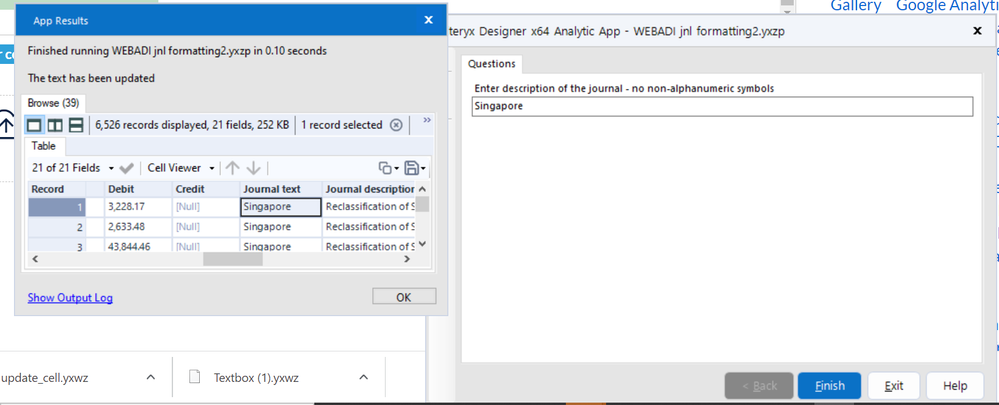Click the Journal description column header
This screenshot has height=405, width=999.
click(x=369, y=189)
